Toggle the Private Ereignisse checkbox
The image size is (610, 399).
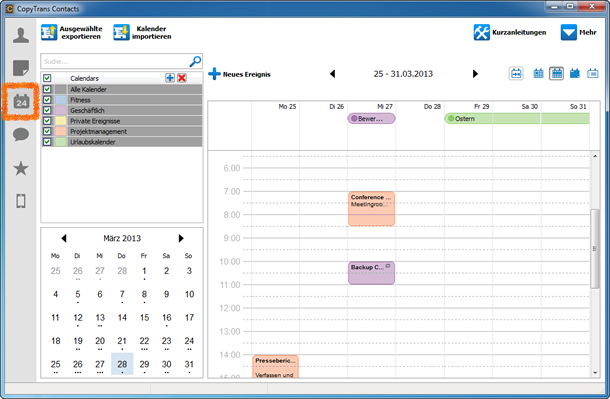click(x=47, y=121)
